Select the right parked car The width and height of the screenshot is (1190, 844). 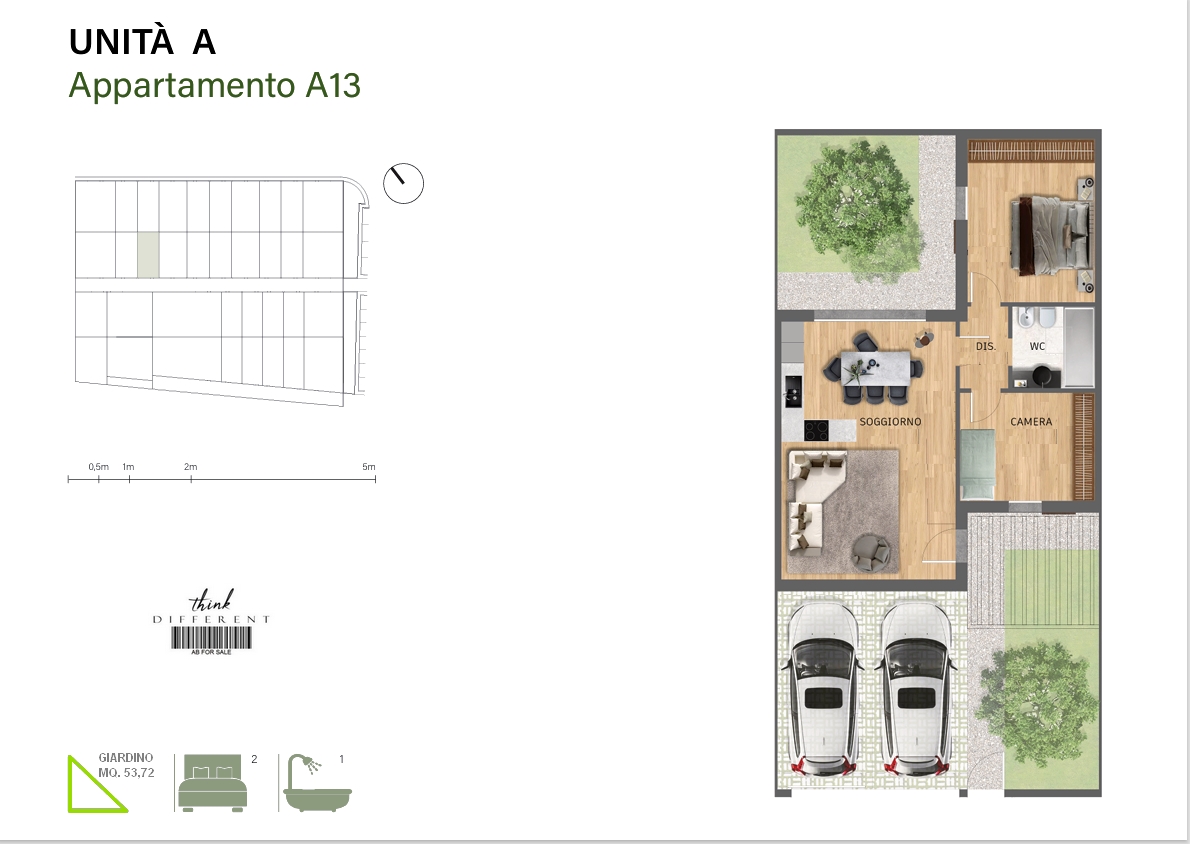[x=915, y=688]
